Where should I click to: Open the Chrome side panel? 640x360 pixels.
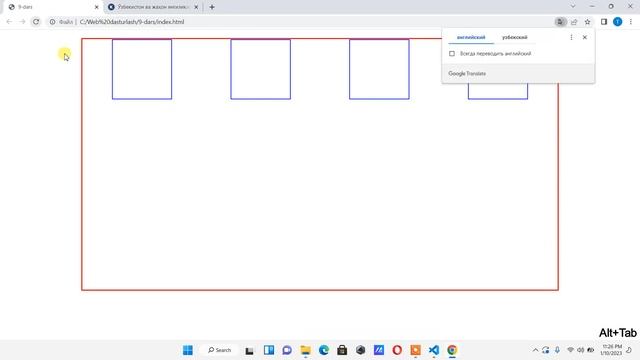tap(604, 22)
